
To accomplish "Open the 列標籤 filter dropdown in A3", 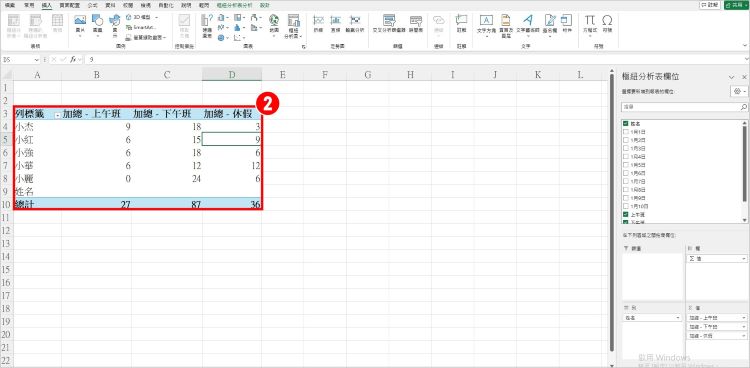I will 57,115.
